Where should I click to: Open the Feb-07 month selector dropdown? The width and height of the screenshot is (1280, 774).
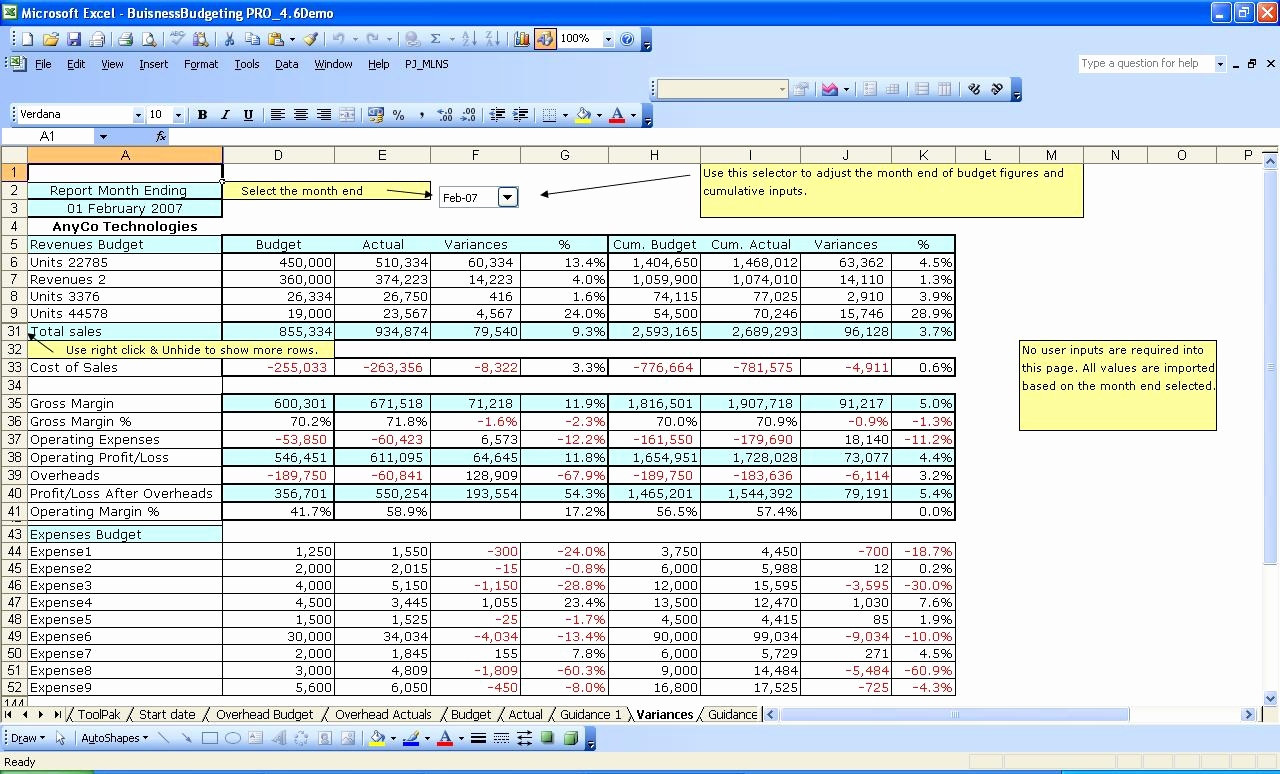tap(508, 197)
